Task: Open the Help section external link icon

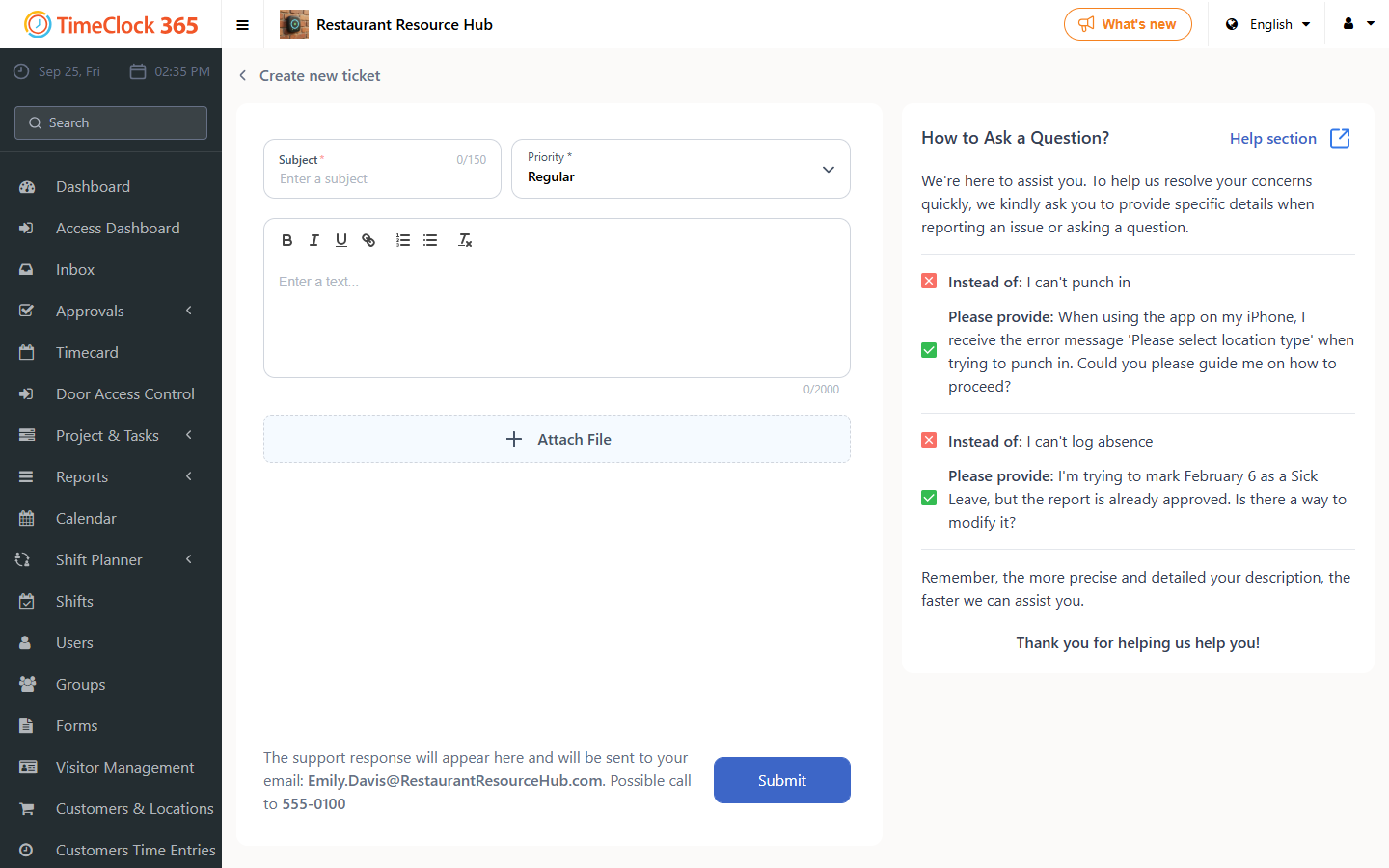Action: (x=1340, y=138)
